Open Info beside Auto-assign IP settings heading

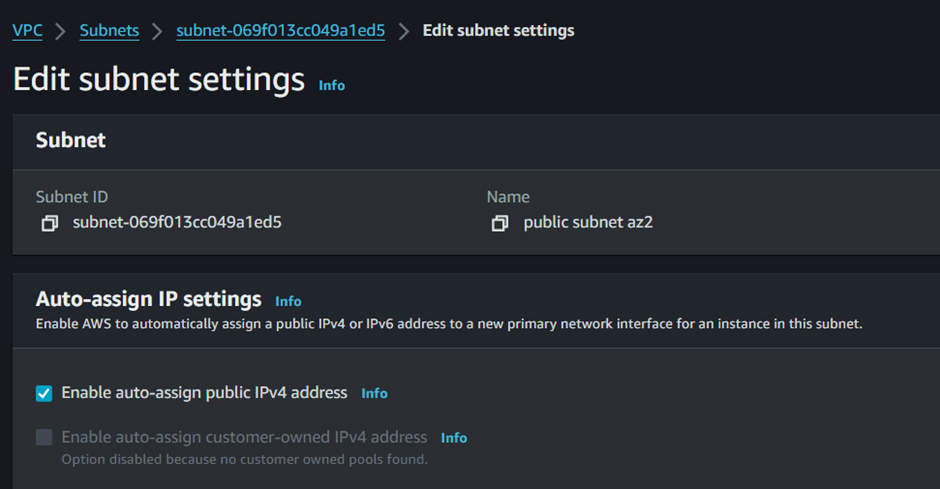point(288,301)
